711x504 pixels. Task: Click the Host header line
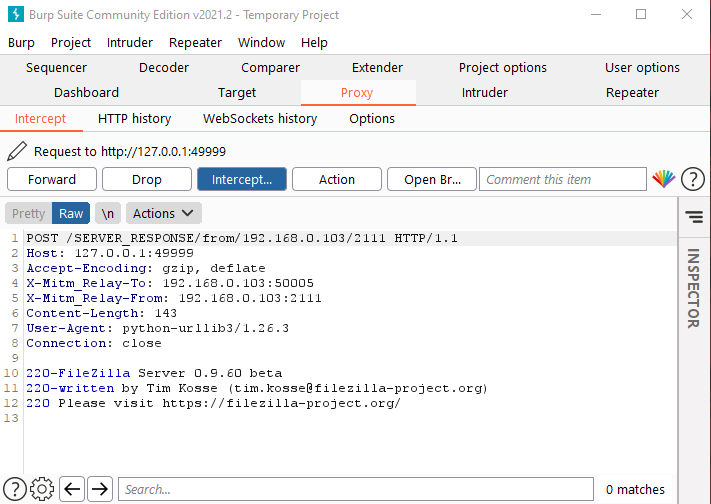[110, 253]
